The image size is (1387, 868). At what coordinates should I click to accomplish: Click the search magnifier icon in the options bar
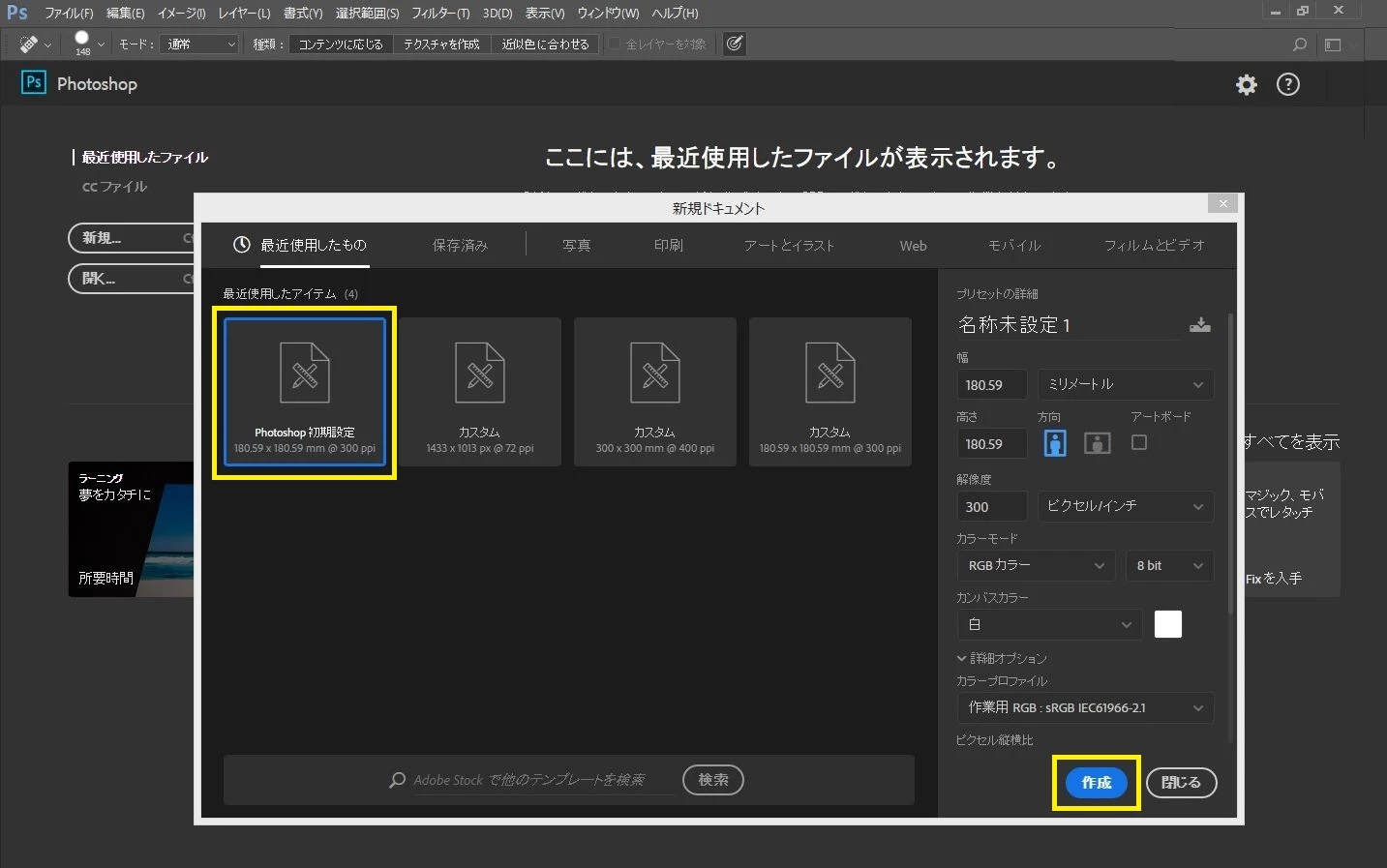(x=1300, y=45)
